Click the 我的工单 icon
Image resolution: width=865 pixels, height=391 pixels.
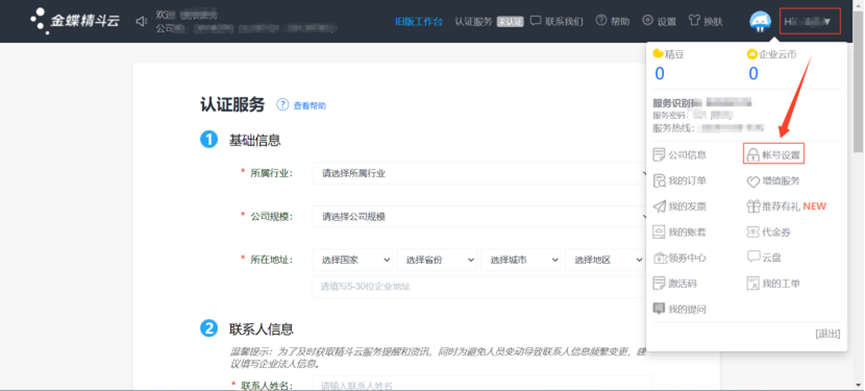pyautogui.click(x=753, y=283)
